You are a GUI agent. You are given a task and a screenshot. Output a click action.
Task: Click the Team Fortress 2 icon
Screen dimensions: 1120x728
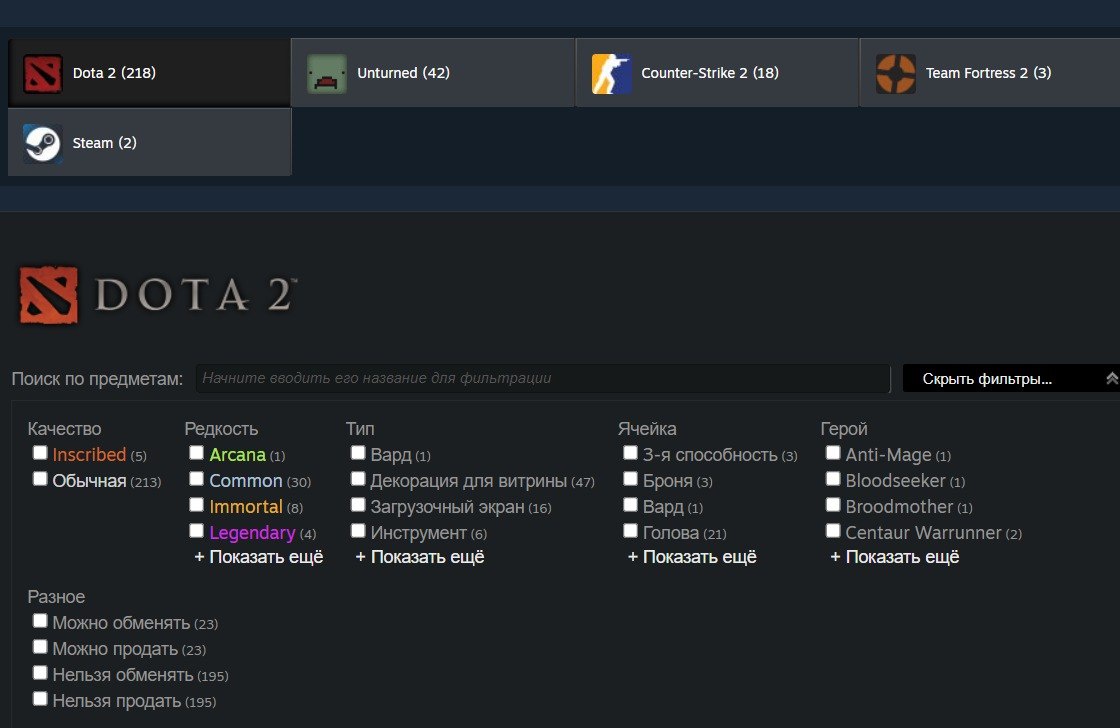tap(896, 74)
